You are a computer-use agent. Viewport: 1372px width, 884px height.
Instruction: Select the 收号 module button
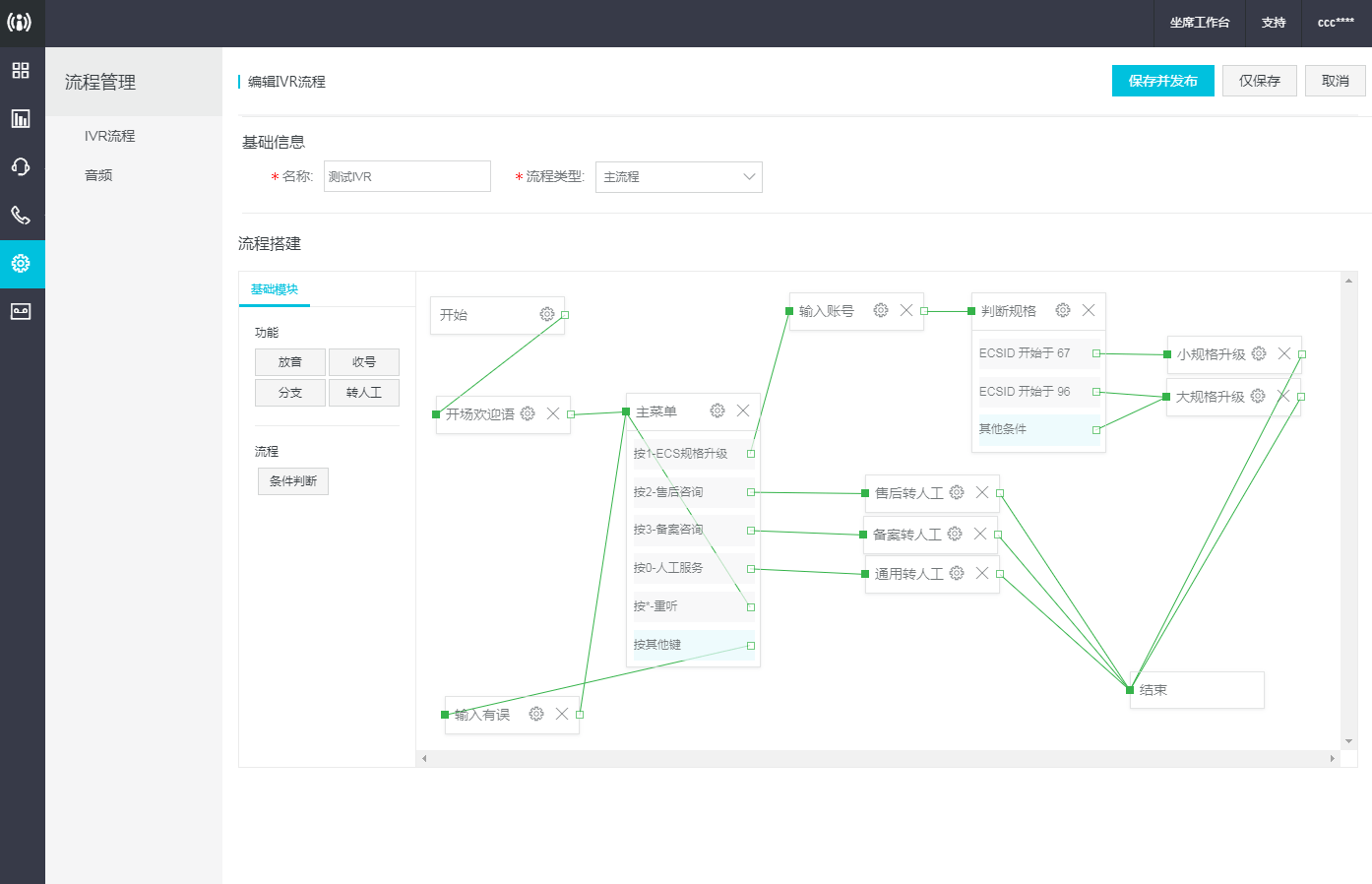click(364, 362)
